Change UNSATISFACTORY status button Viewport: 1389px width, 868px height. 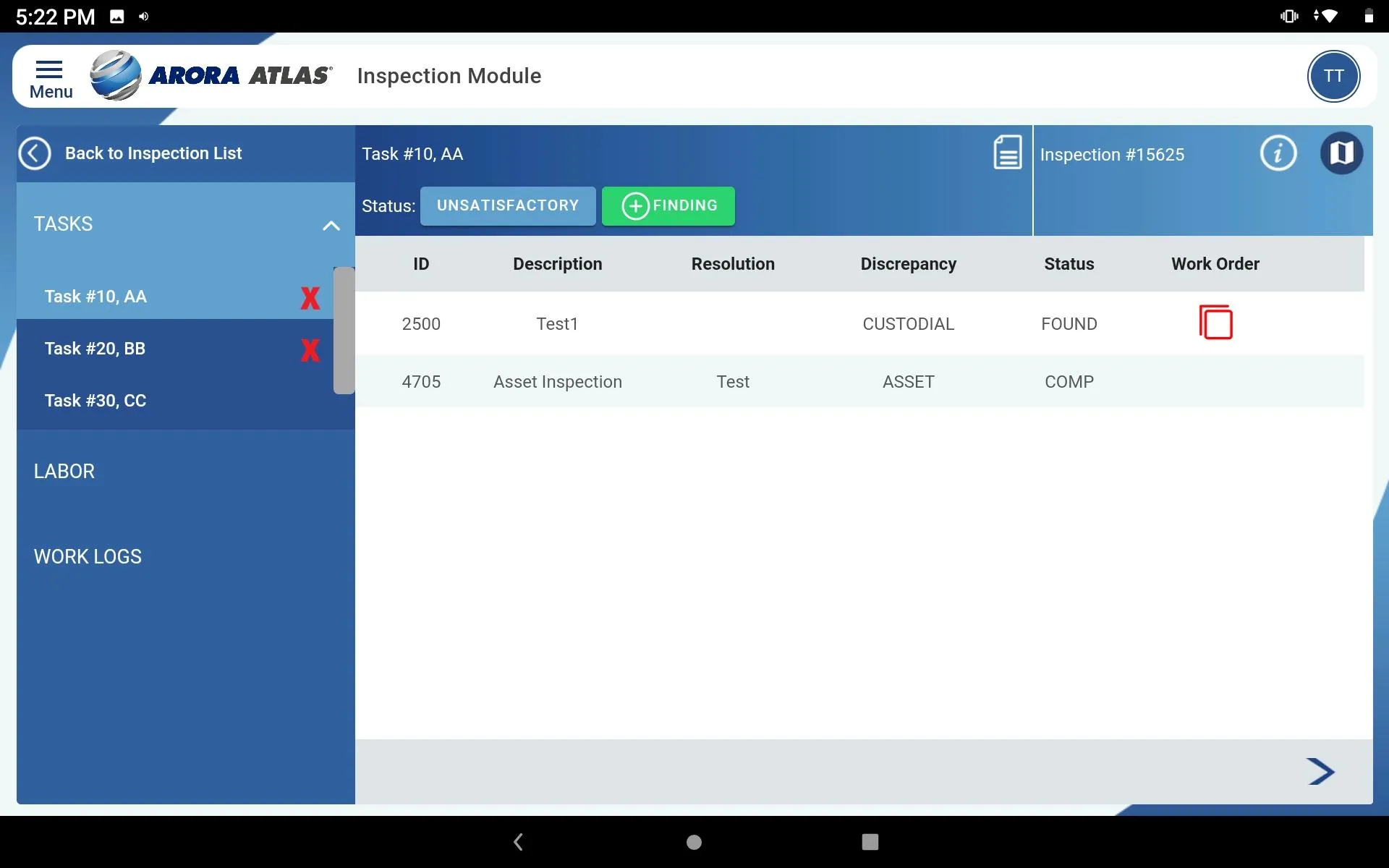click(508, 206)
